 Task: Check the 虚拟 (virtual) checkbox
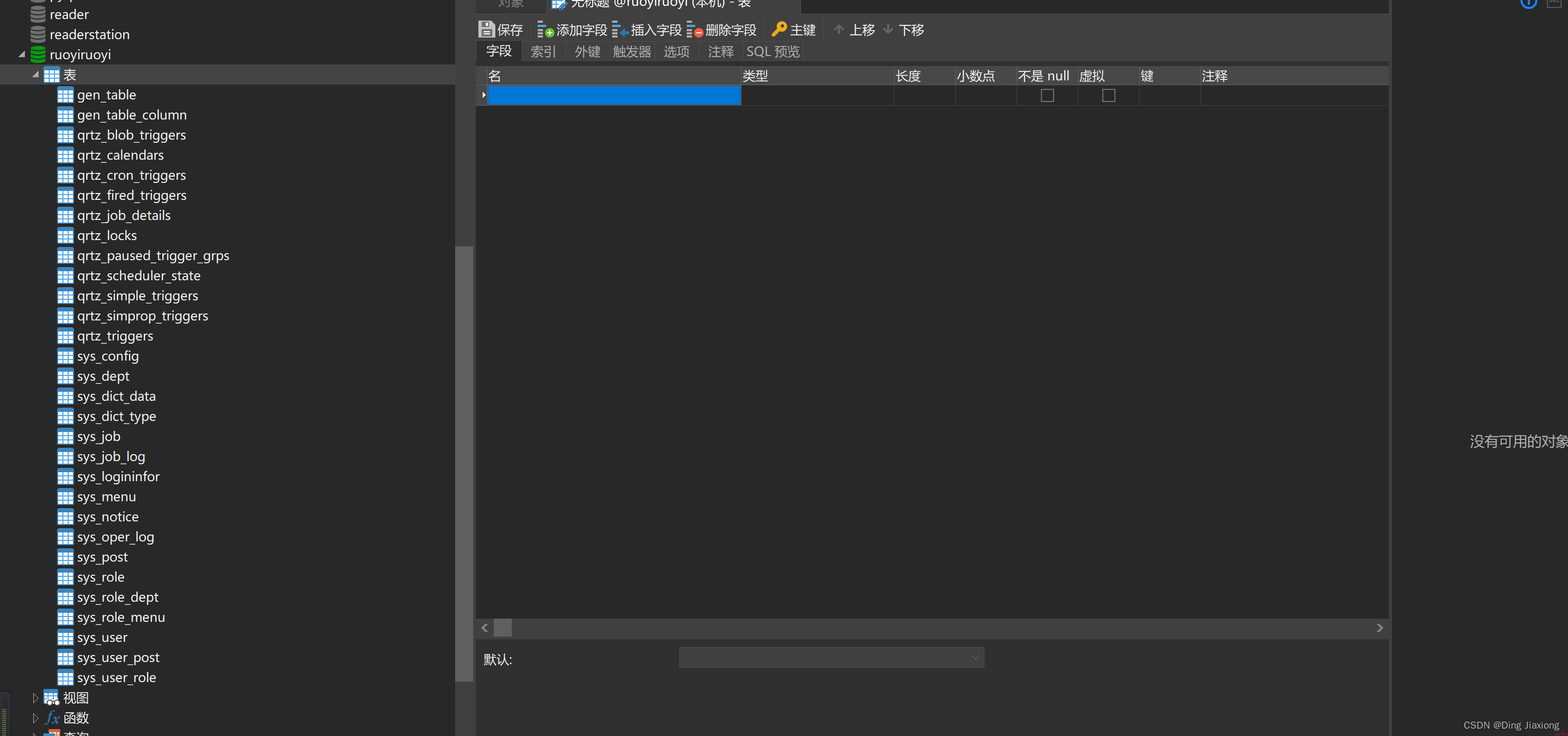coord(1109,96)
